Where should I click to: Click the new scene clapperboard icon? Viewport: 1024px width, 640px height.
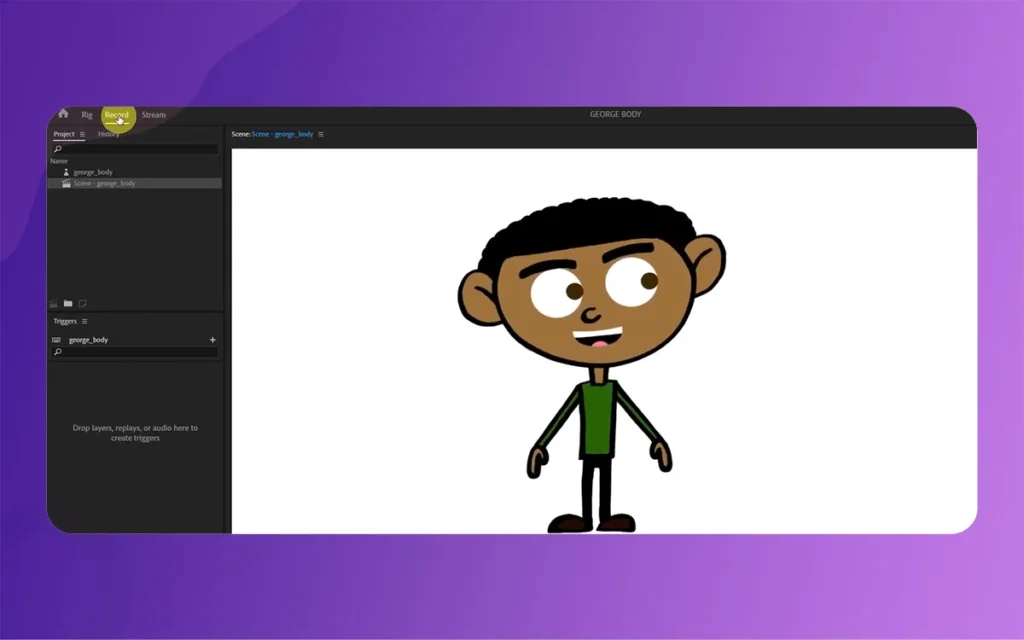54,303
